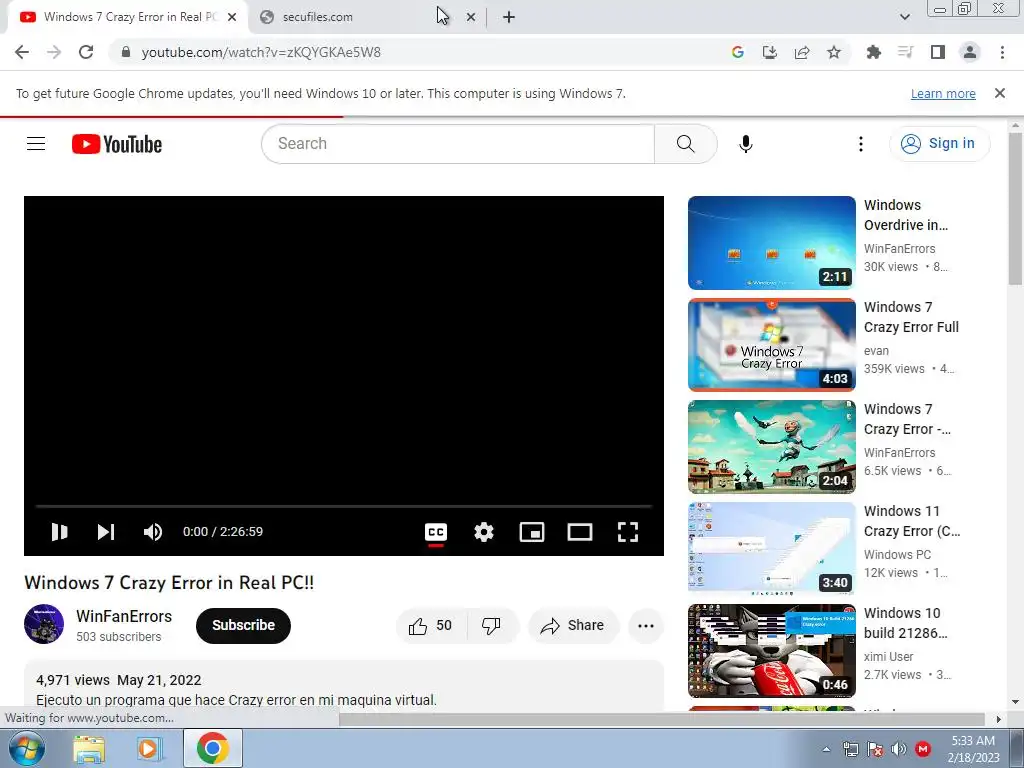Click the address bar URL
This screenshot has height=768, width=1024.
(261, 52)
